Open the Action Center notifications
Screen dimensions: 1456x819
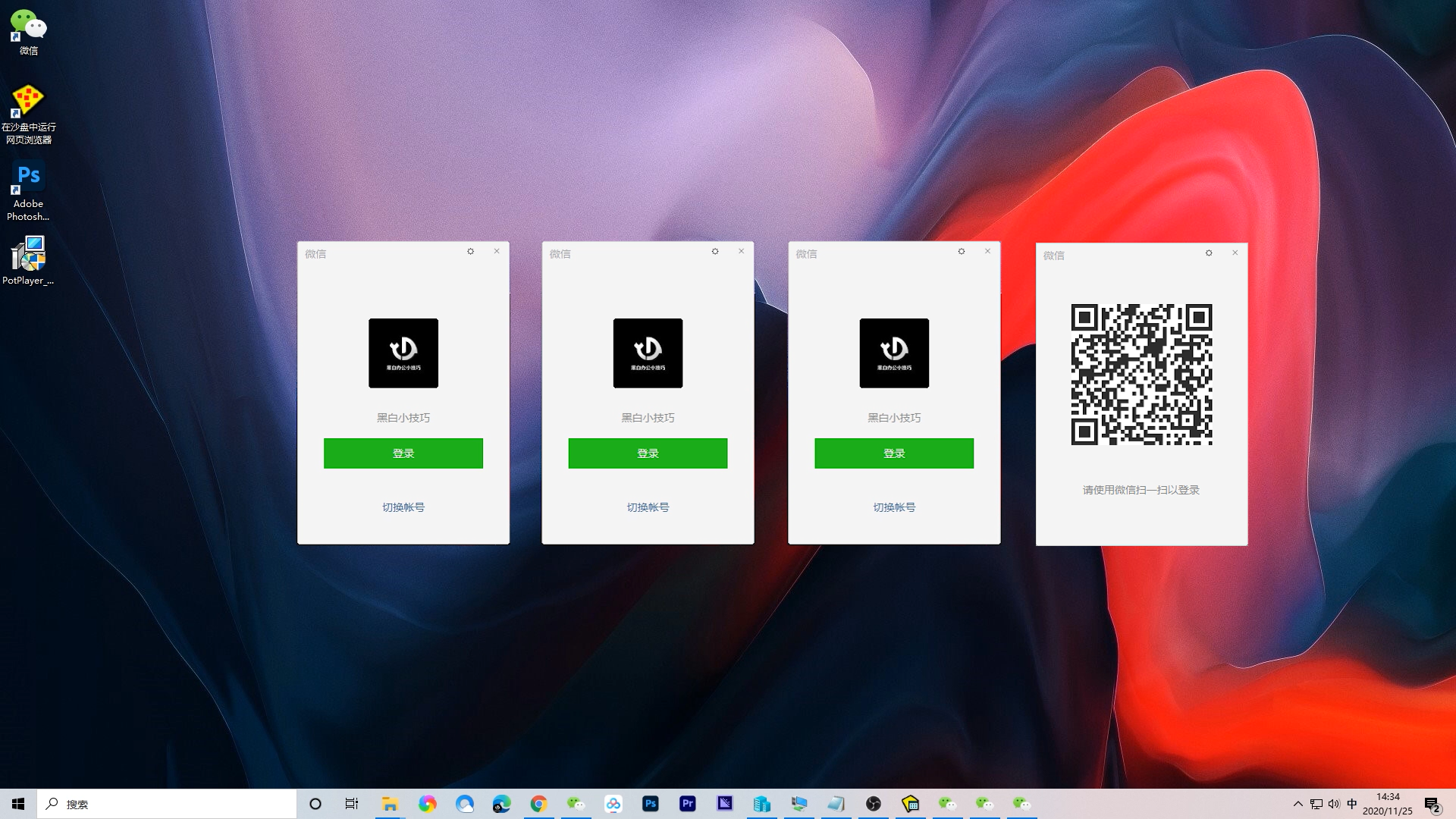pyautogui.click(x=1432, y=804)
